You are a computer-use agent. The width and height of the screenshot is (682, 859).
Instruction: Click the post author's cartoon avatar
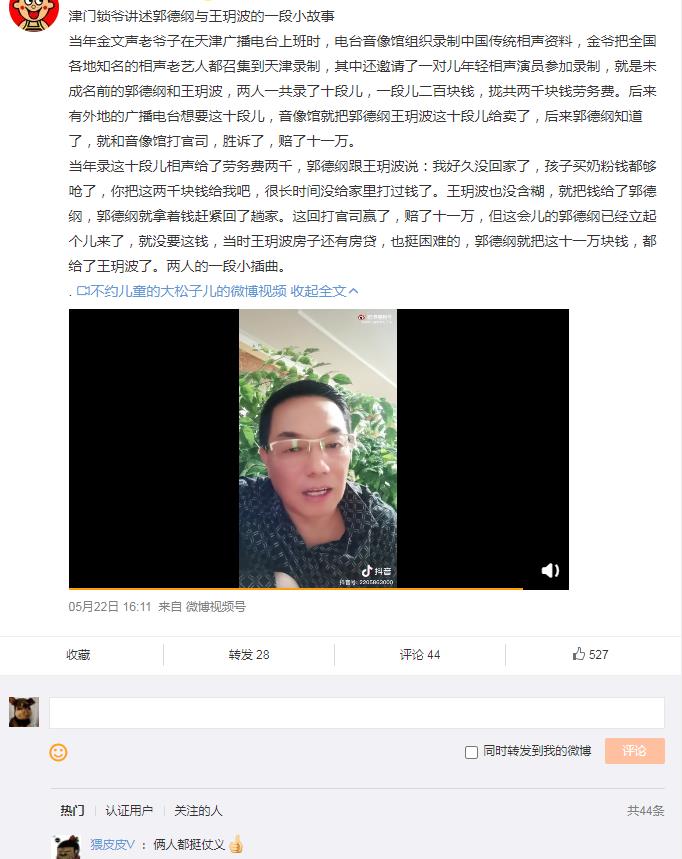point(34,14)
